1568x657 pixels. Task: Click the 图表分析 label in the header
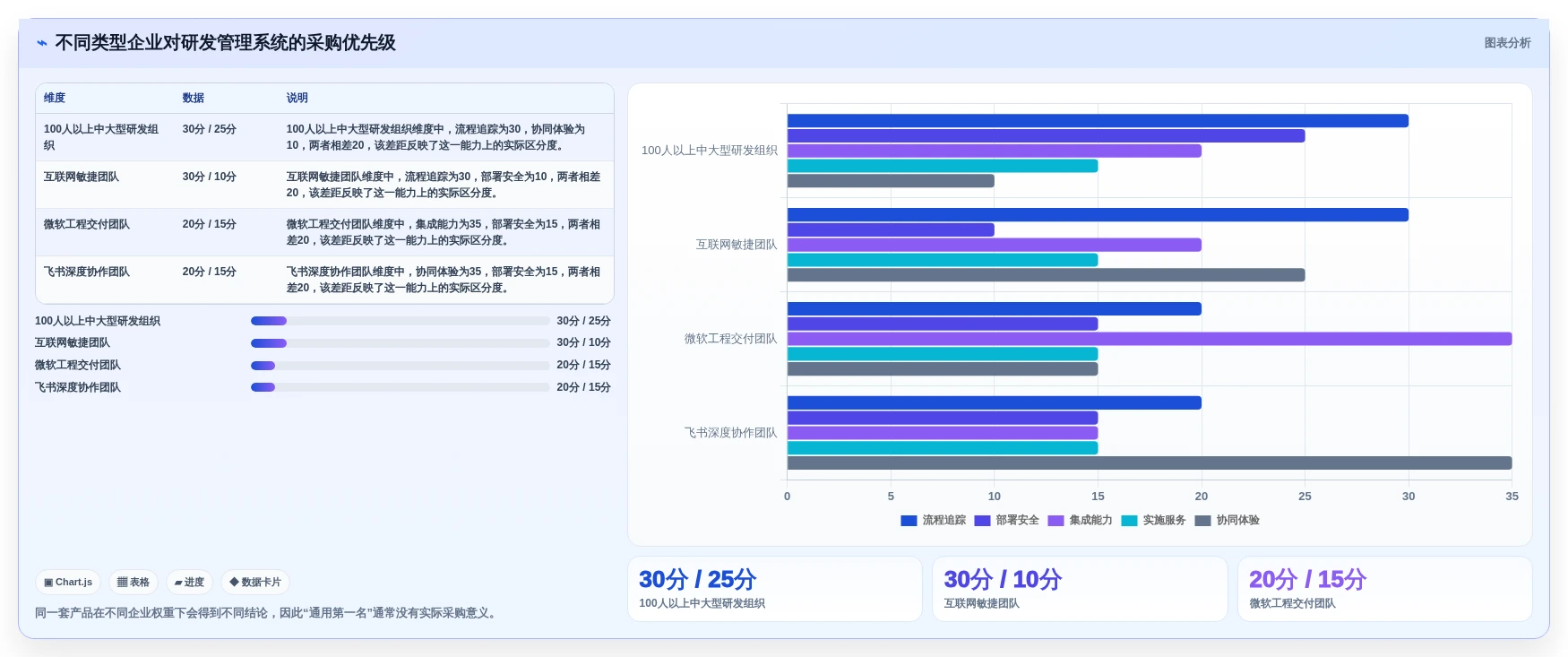click(1507, 43)
